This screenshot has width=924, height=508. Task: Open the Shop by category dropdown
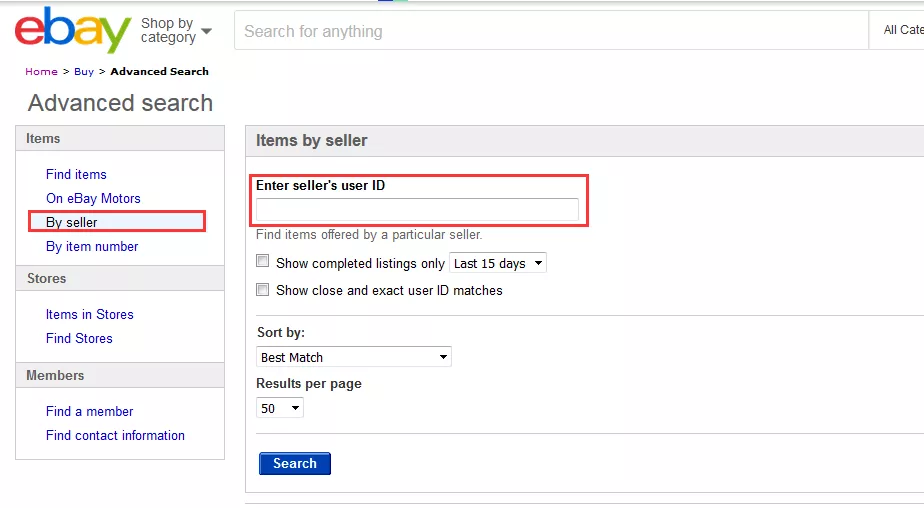coord(176,31)
